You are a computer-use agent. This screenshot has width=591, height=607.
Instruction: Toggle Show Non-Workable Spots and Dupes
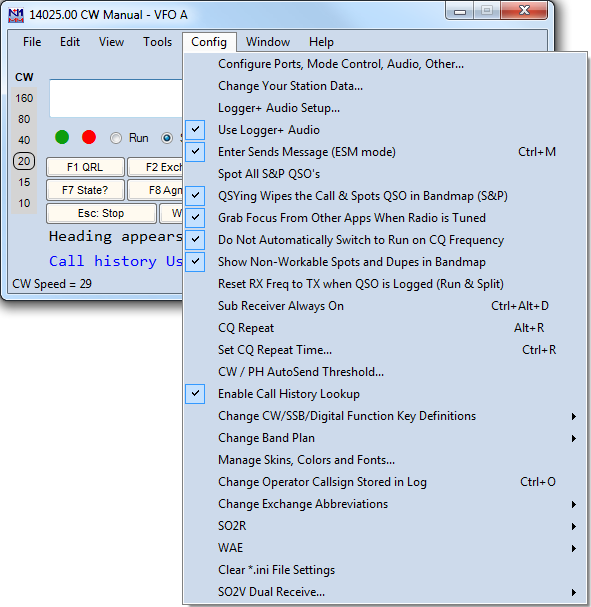pyautogui.click(x=195, y=262)
